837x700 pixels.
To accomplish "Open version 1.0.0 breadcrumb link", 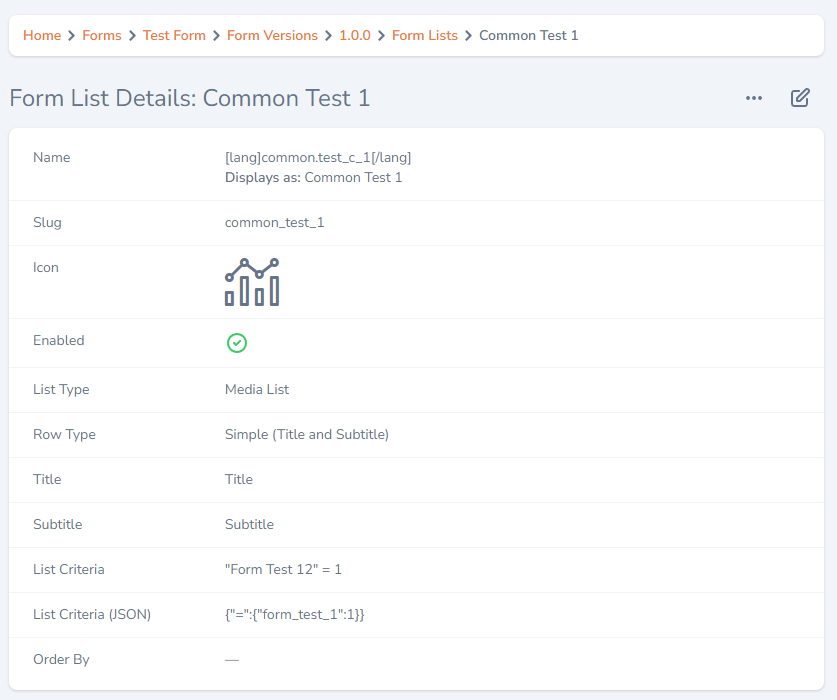I will point(355,36).
